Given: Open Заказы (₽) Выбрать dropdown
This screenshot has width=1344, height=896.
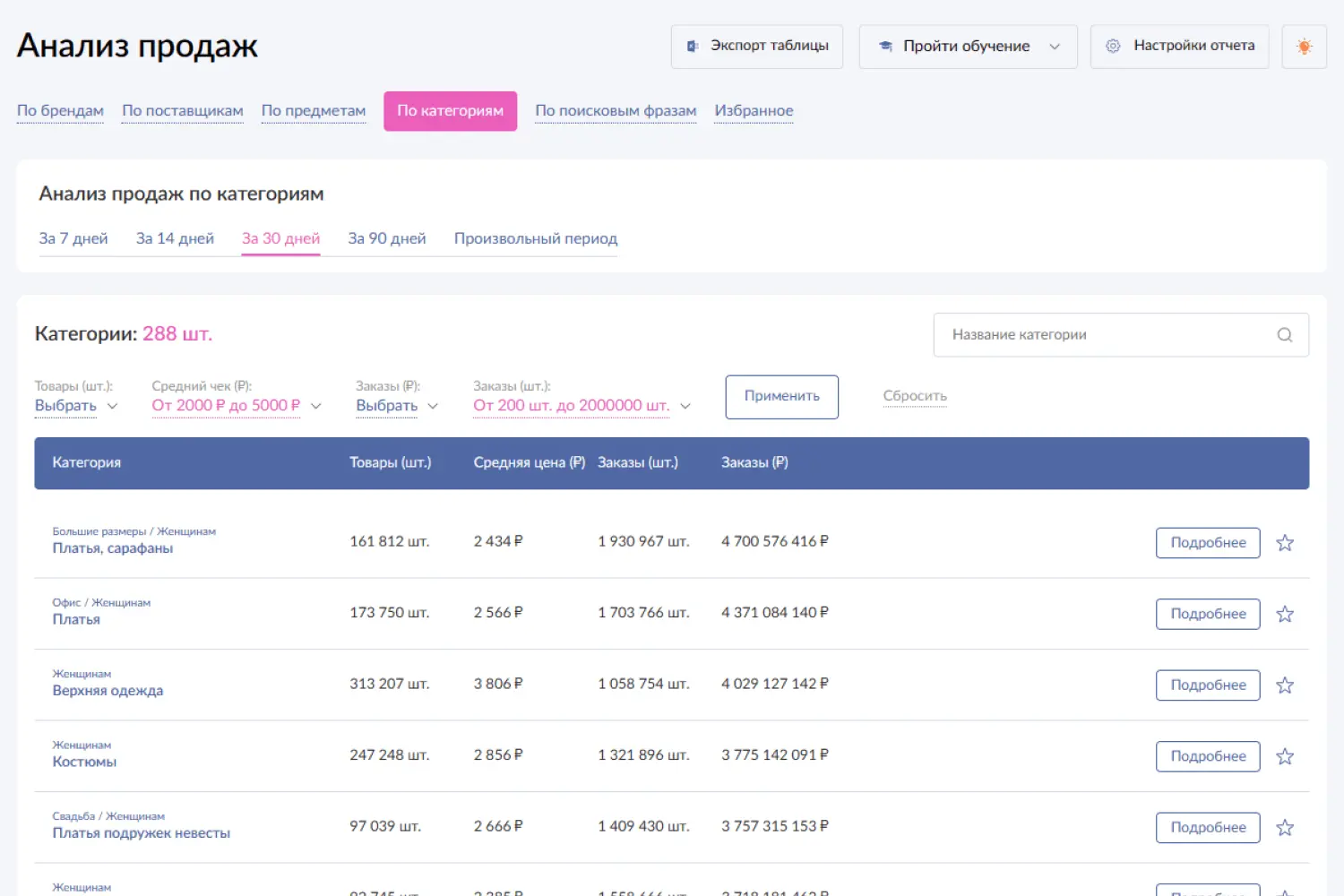Looking at the screenshot, I should click(x=397, y=406).
